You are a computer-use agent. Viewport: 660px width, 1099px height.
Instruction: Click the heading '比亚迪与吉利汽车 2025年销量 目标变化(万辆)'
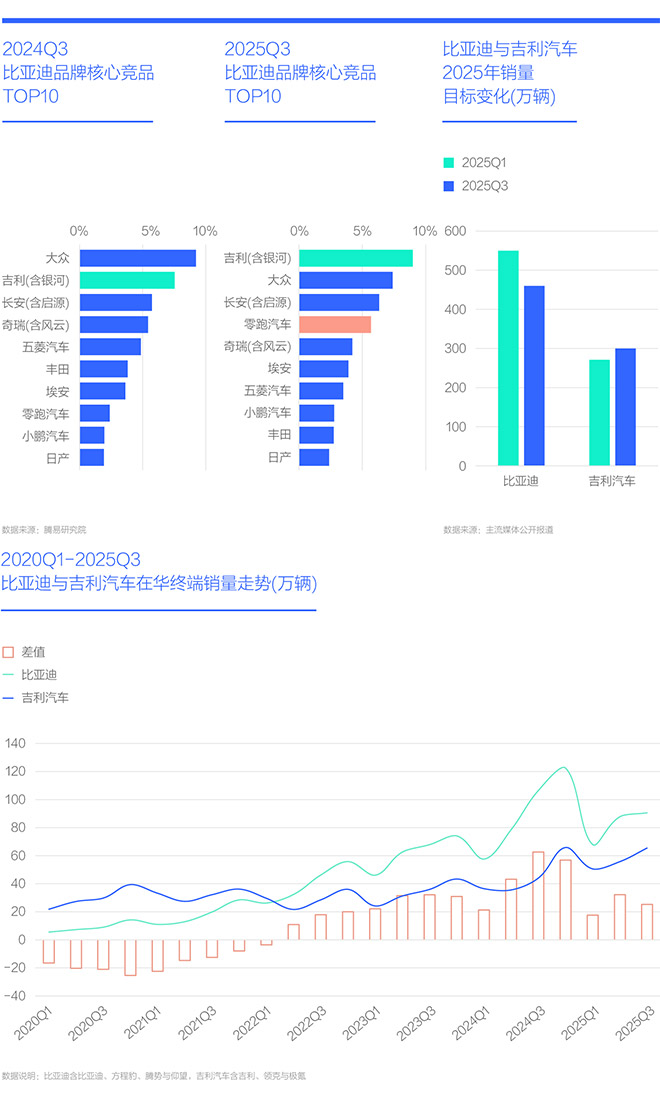(510, 73)
